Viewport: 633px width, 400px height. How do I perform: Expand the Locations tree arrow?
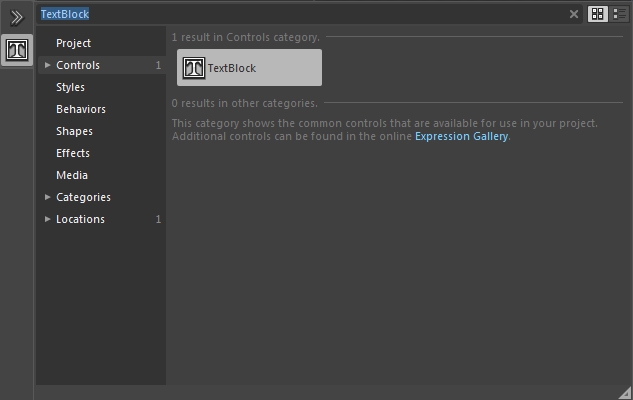tap(47, 219)
